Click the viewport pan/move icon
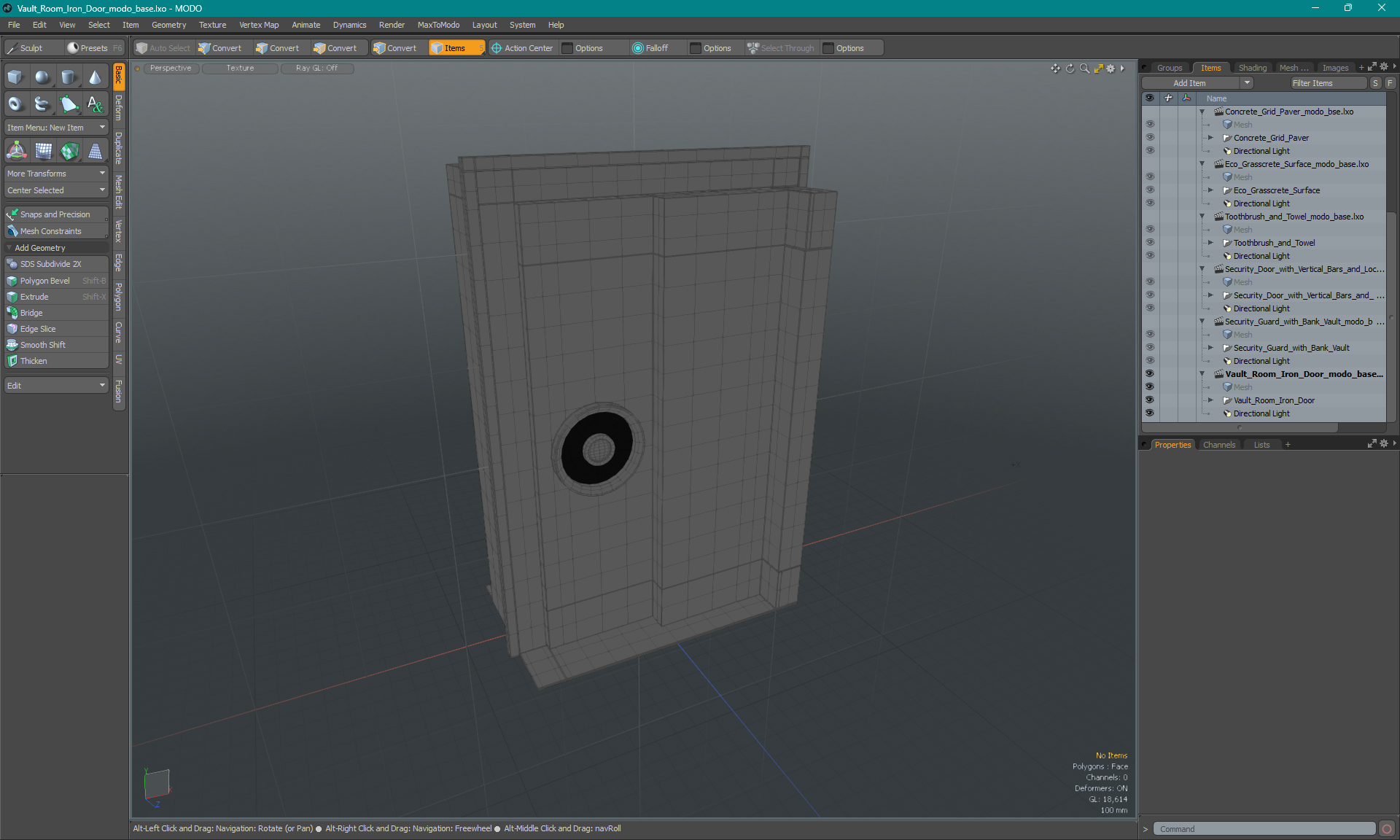The image size is (1400, 840). coord(1055,69)
